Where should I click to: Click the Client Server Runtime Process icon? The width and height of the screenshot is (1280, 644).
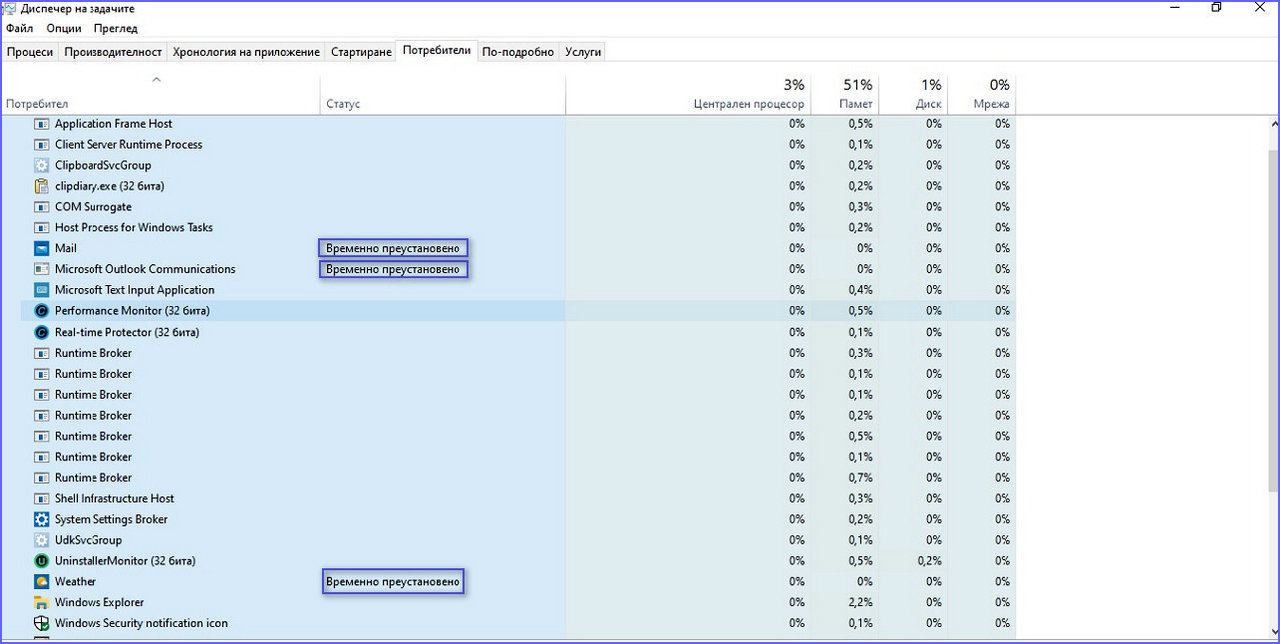[x=41, y=145]
